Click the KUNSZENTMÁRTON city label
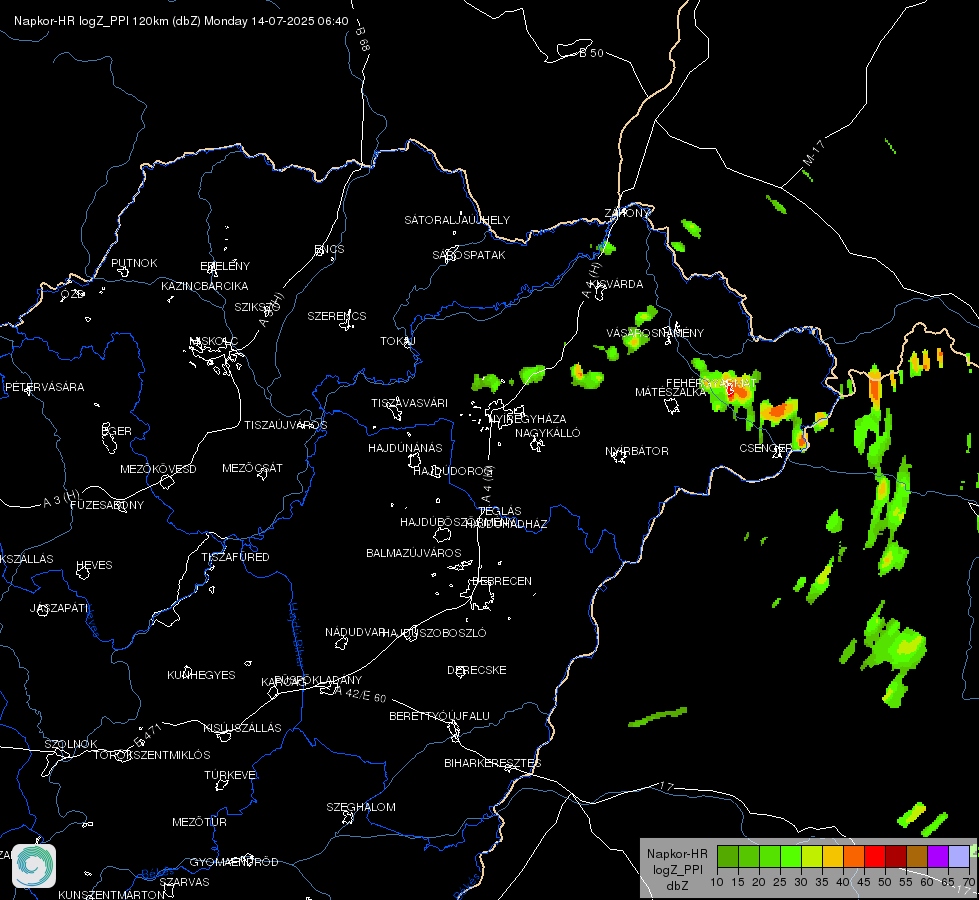 (112, 894)
